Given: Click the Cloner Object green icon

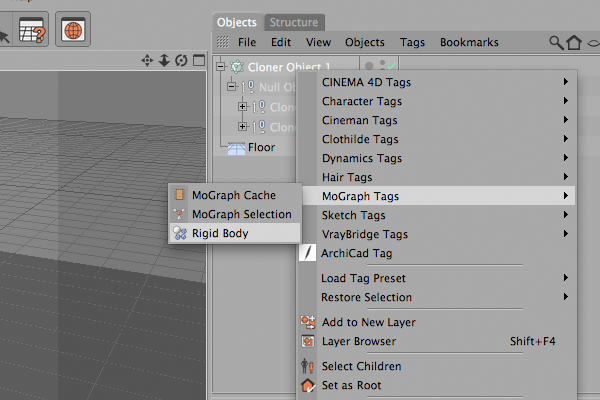Looking at the screenshot, I should [237, 67].
